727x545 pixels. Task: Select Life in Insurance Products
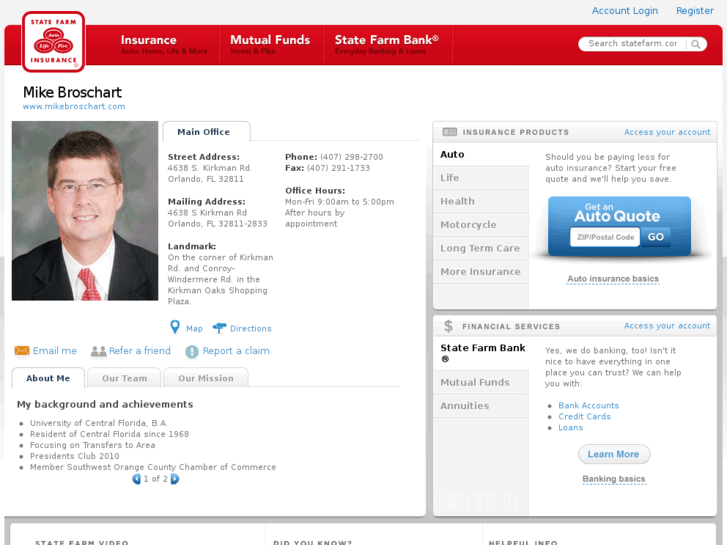pos(481,178)
